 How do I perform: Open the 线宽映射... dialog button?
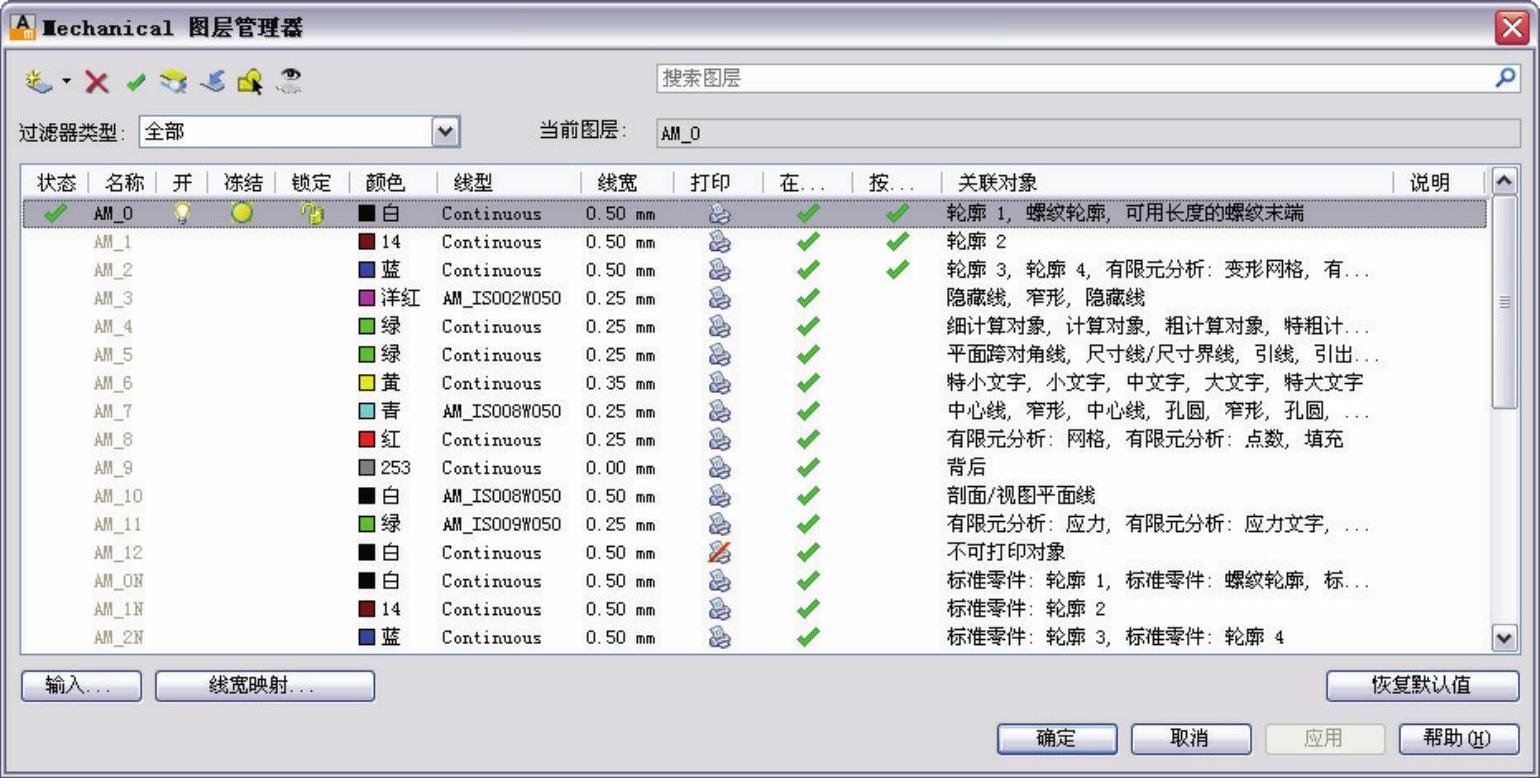pos(265,685)
